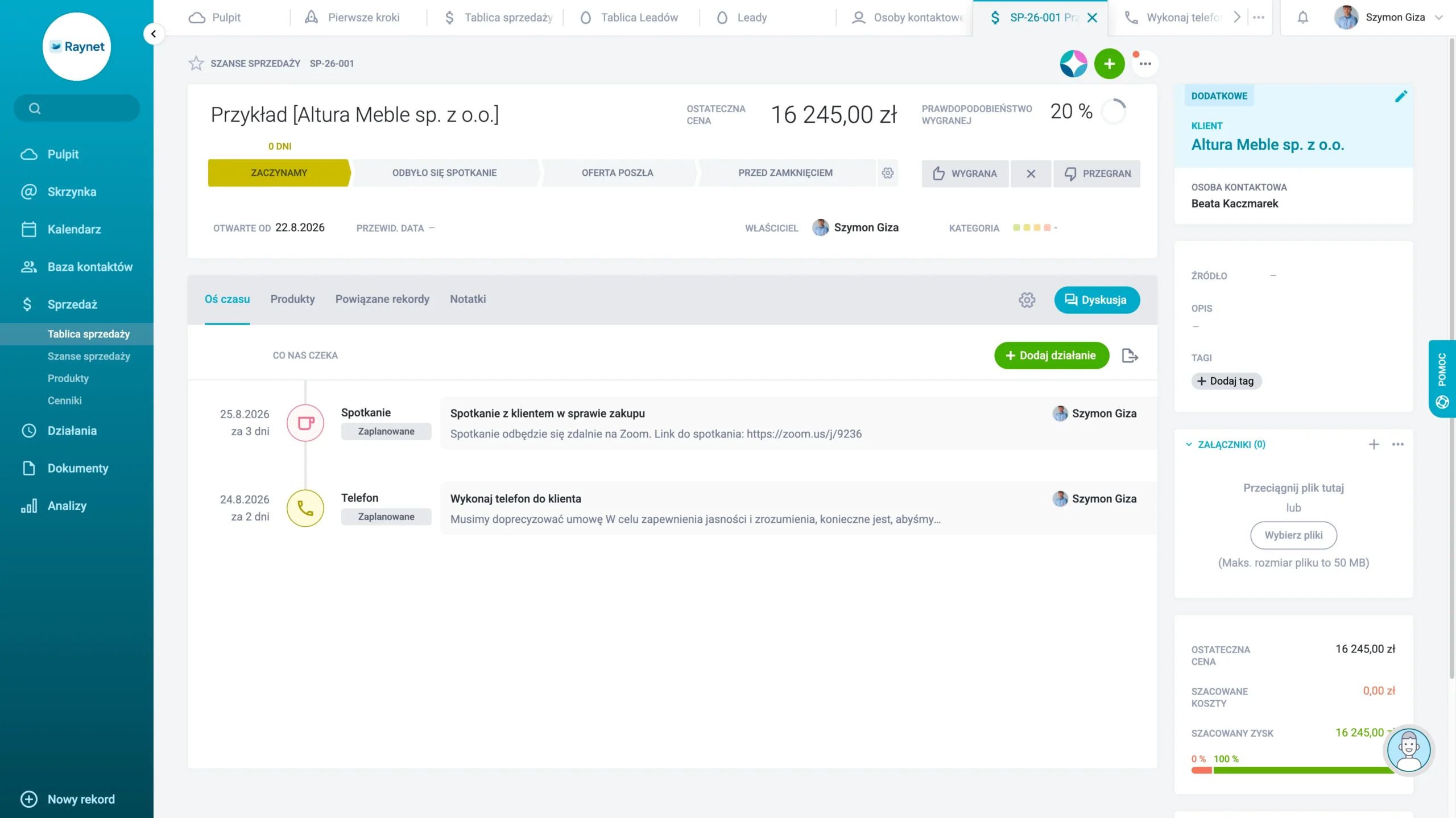Image resolution: width=1456 pixels, height=818 pixels.
Task: Click Dodaj tag button
Action: click(1226, 381)
